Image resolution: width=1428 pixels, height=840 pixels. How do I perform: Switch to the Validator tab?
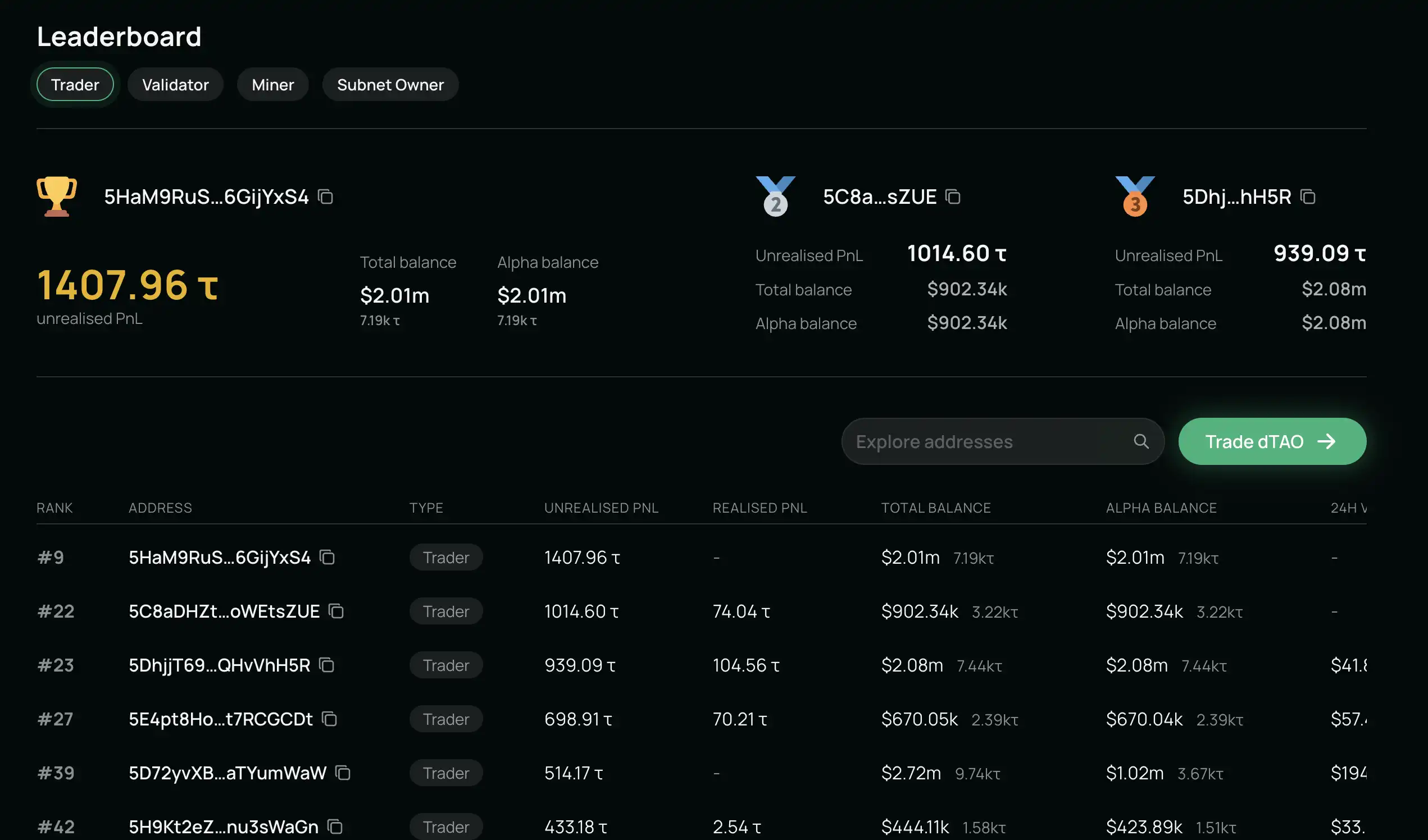(x=175, y=85)
